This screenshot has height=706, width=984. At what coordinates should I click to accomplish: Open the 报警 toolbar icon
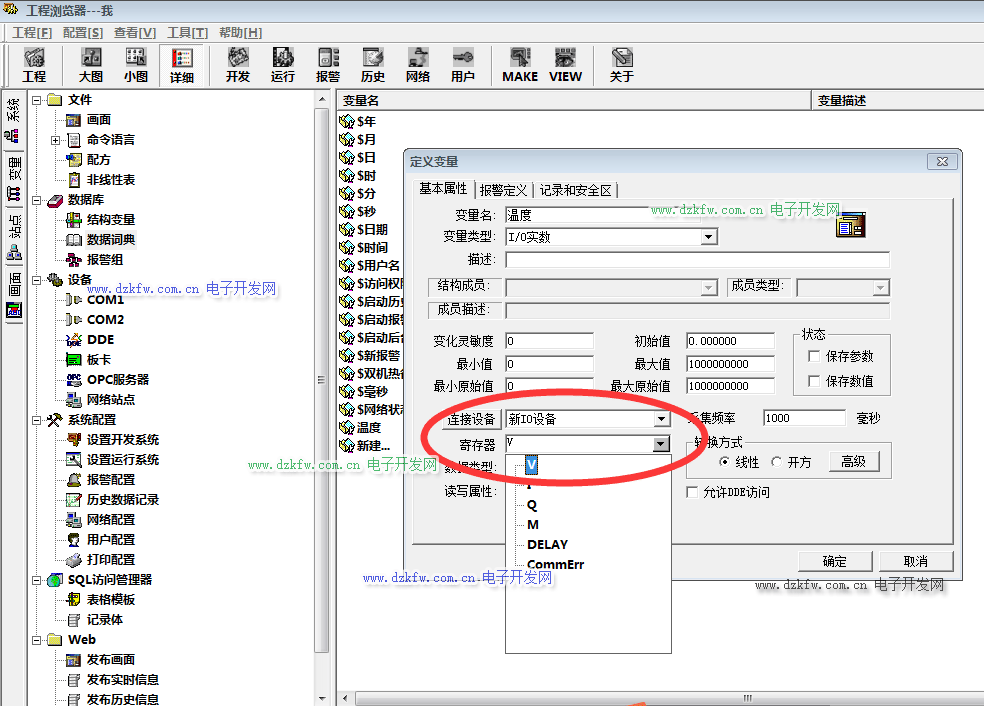tap(328, 65)
